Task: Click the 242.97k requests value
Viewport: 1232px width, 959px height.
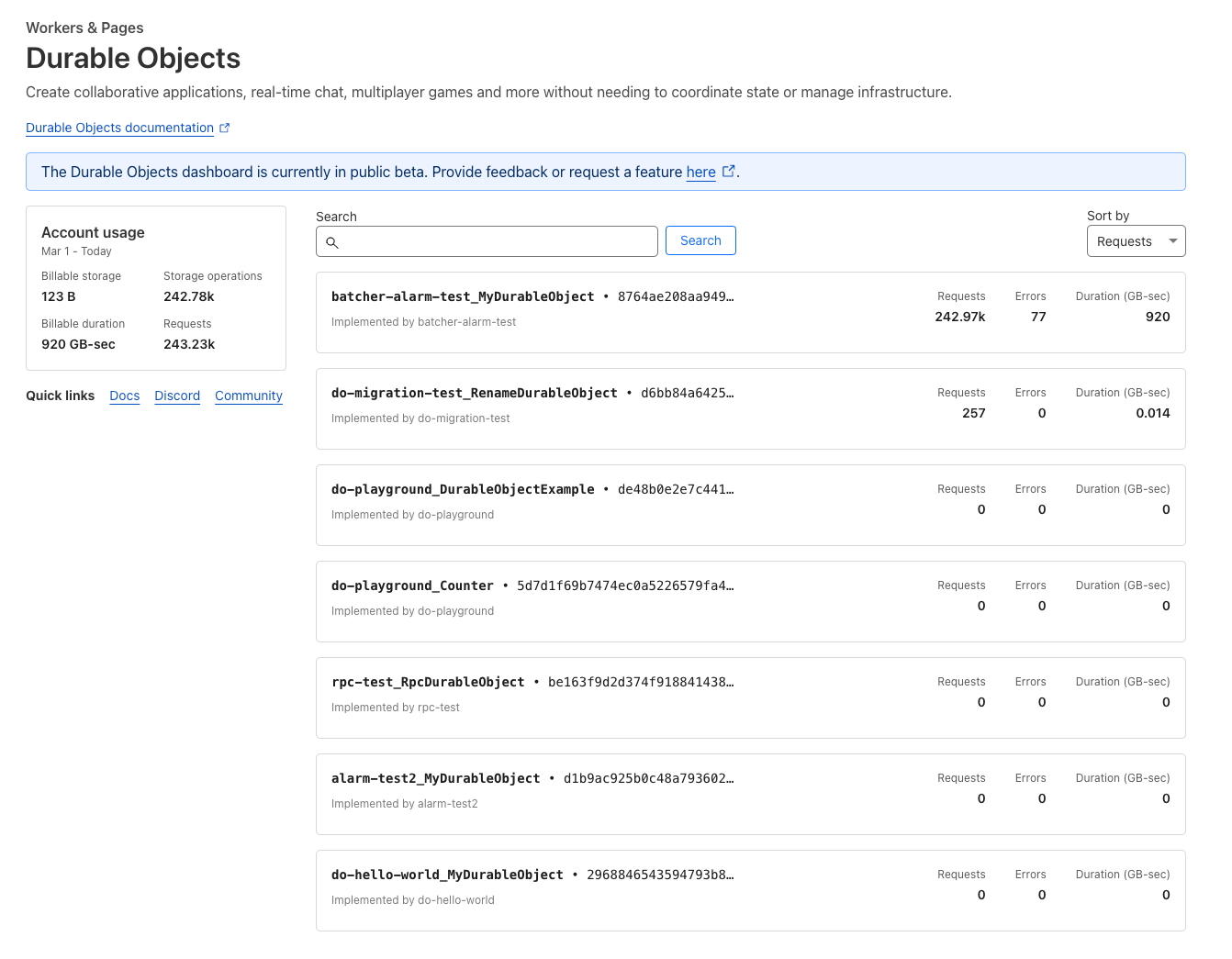Action: 960,317
